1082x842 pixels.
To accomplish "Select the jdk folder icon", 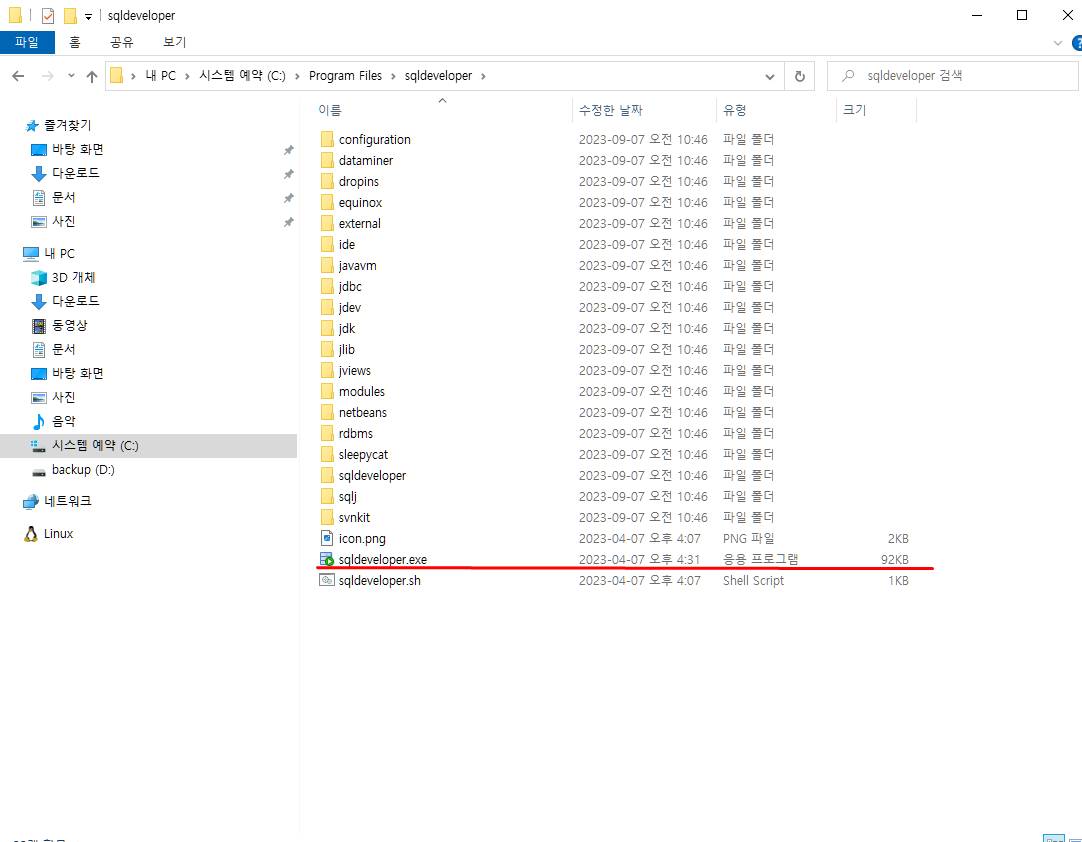I will pos(327,329).
